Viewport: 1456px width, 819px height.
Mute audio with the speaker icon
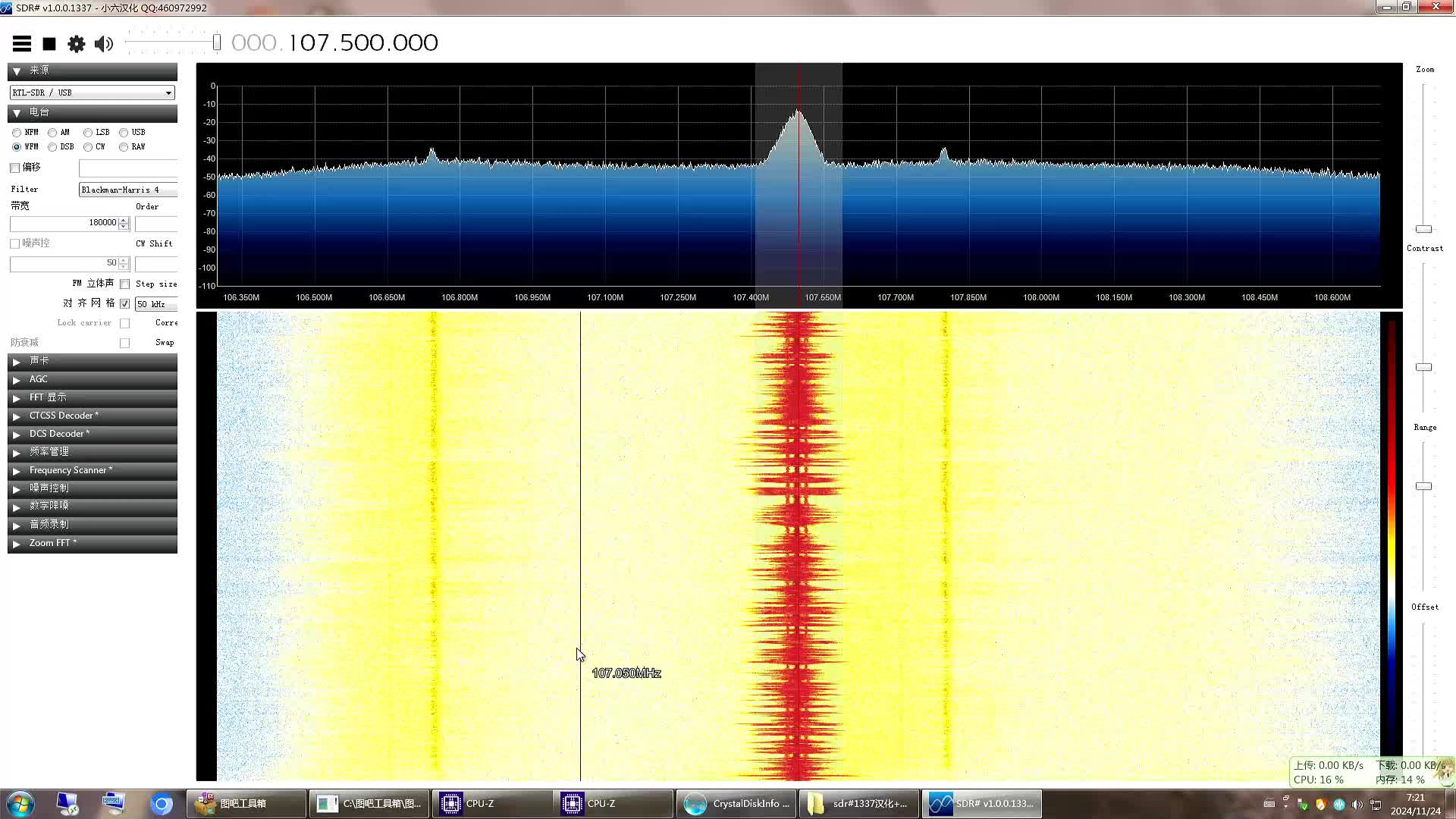[104, 44]
